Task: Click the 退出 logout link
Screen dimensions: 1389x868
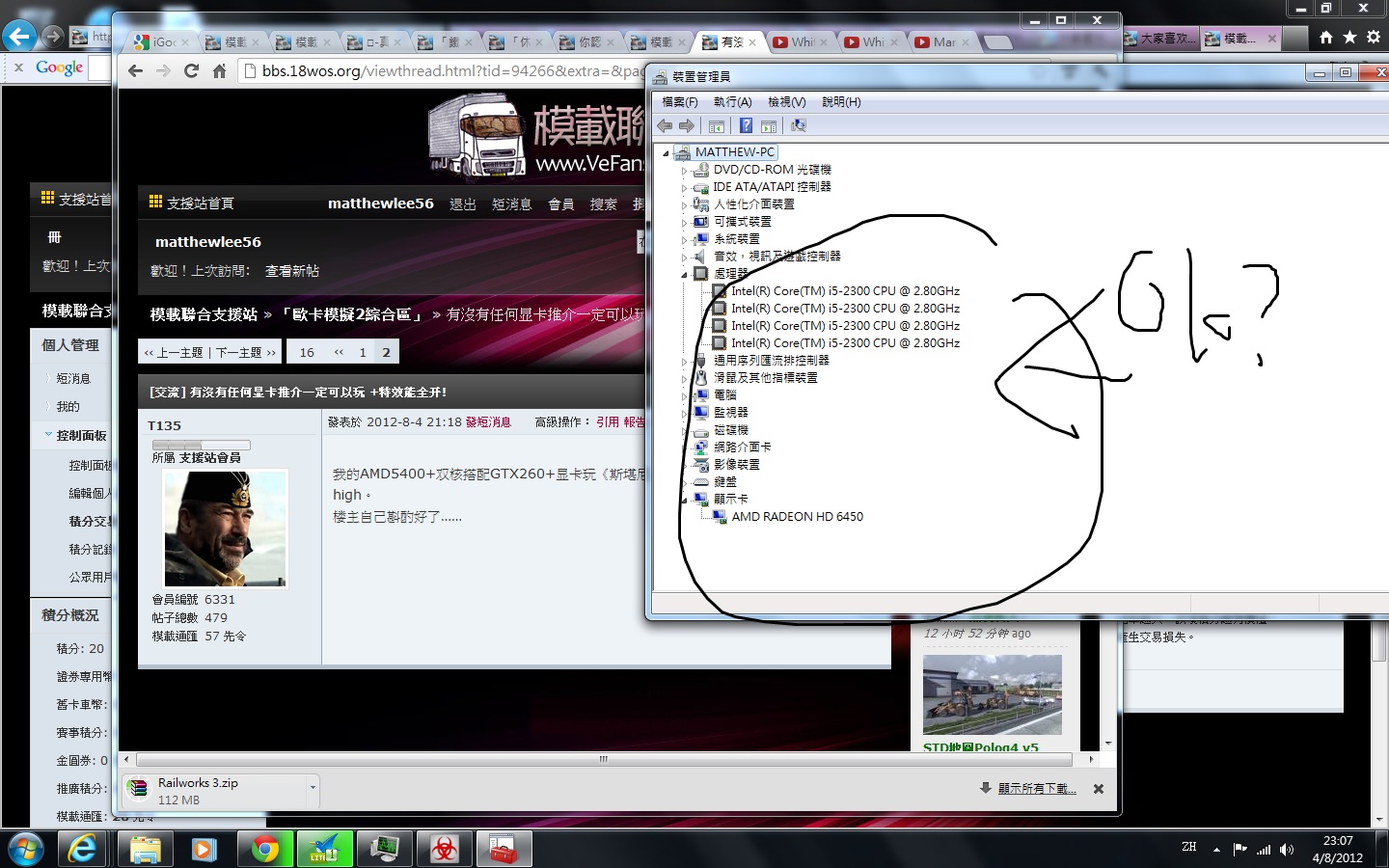Action: point(462,203)
